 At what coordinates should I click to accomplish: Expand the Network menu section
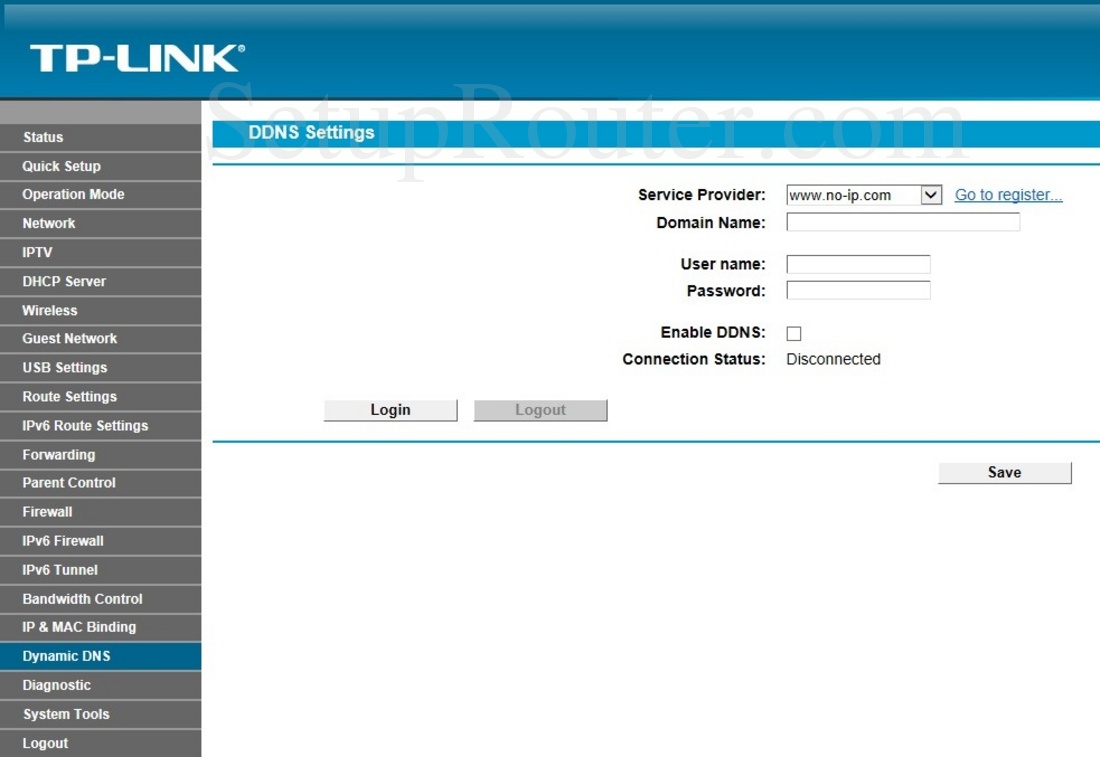coord(49,223)
